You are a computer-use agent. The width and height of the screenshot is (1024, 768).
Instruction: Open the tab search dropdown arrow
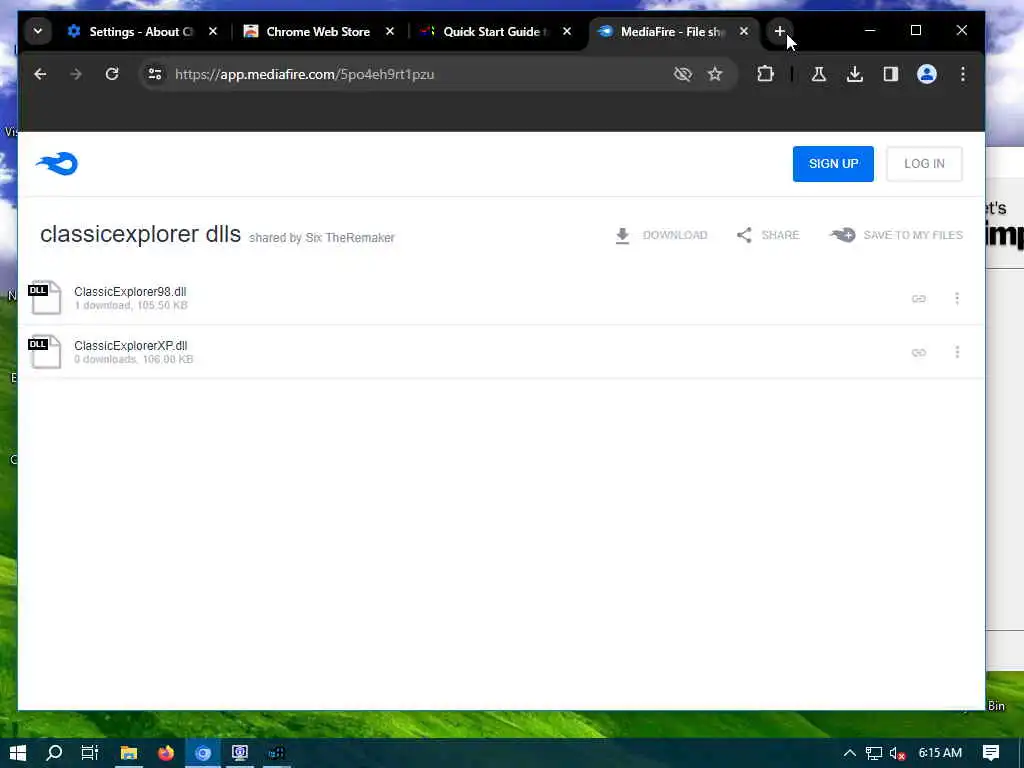38,31
